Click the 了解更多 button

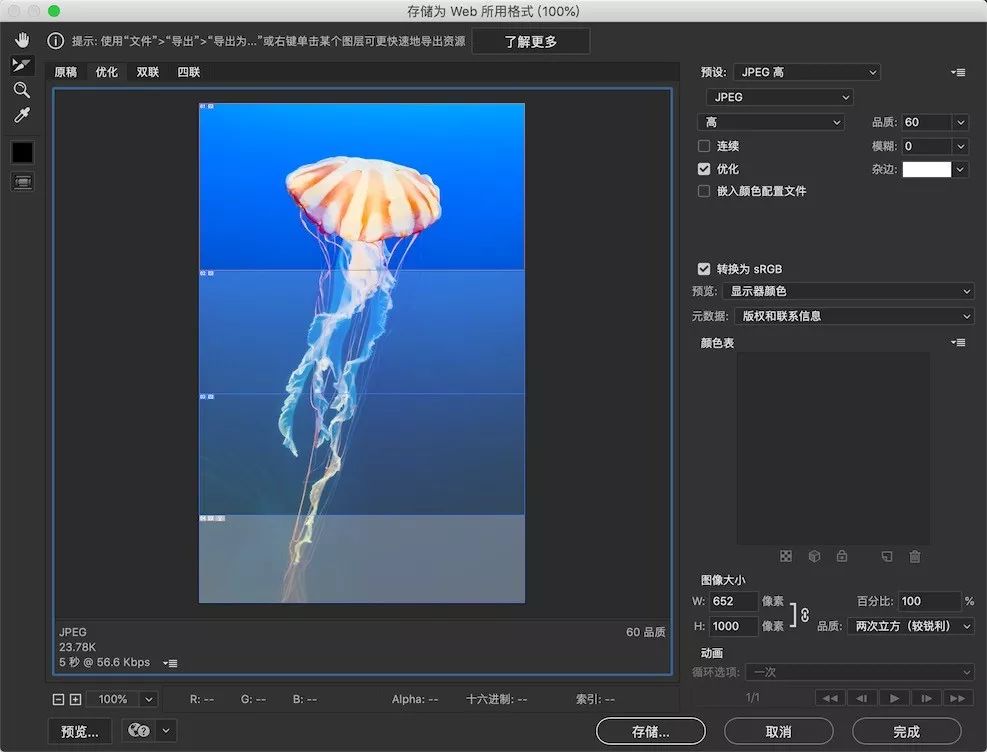[x=531, y=41]
